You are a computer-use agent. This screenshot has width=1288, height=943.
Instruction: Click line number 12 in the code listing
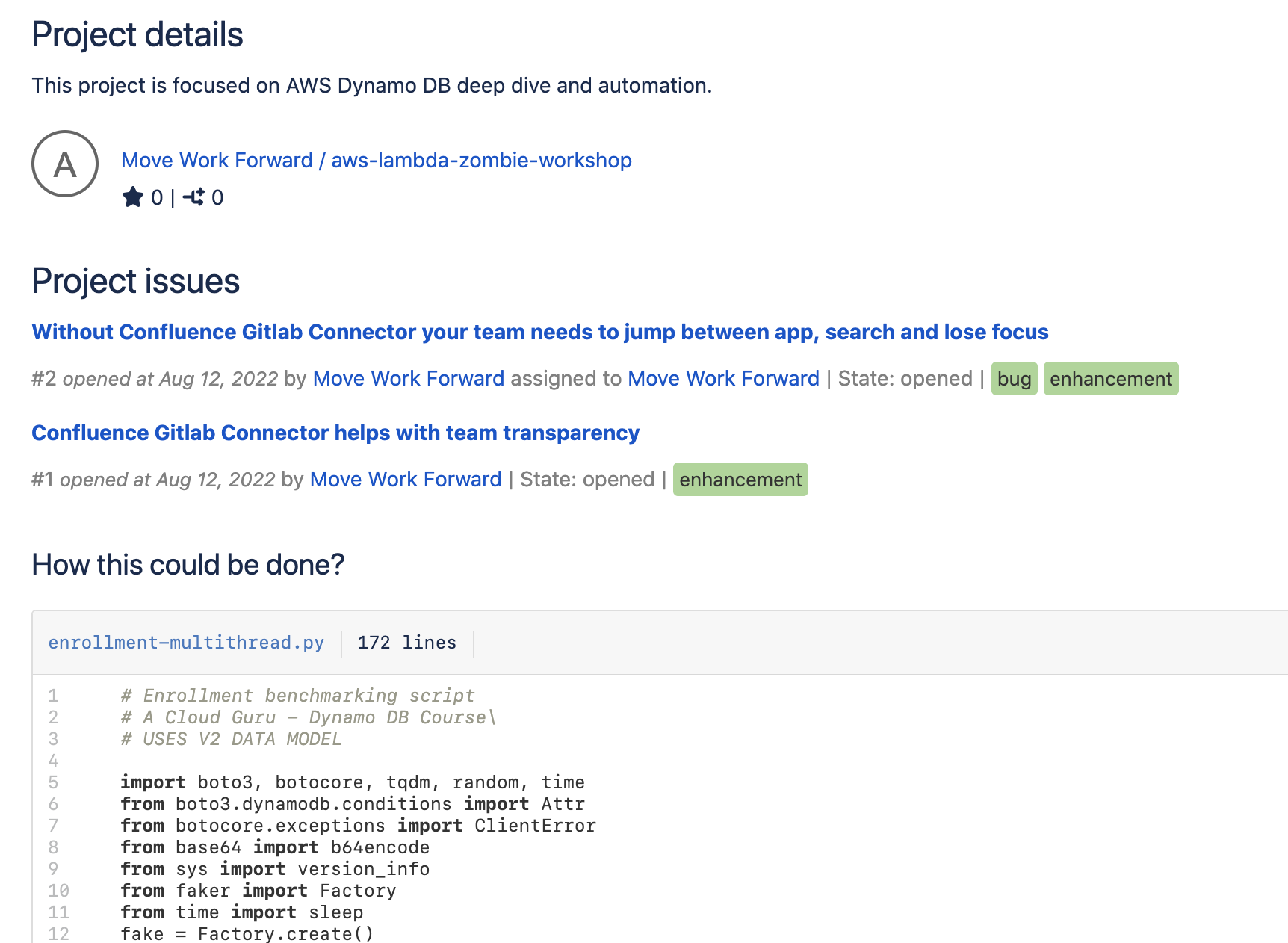(x=58, y=933)
